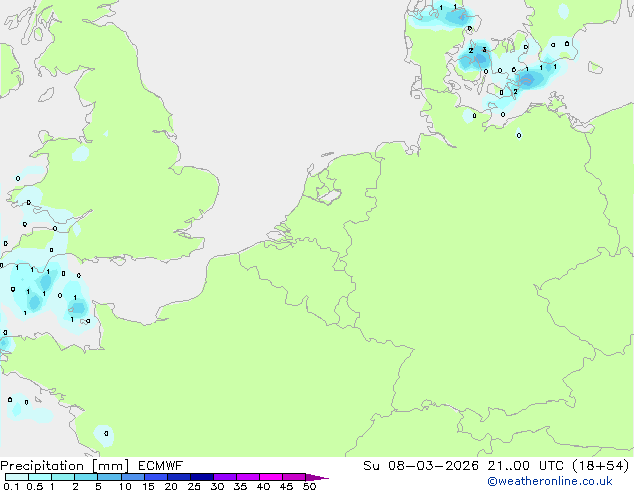Click the forecast run text "(18+54)"
Viewport: 634px width, 490px height.
coord(601,466)
